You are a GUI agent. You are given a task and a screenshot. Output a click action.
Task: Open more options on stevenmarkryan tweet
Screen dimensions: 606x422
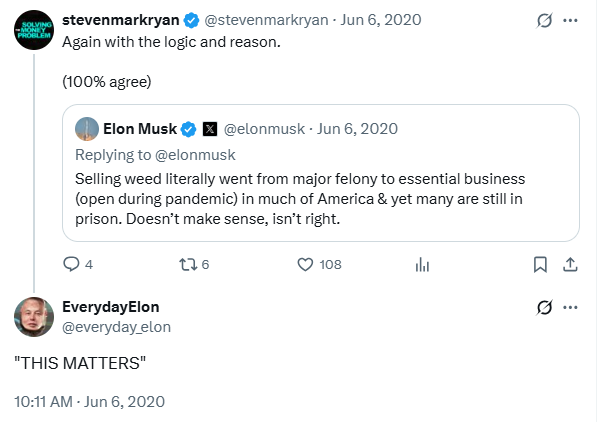pyautogui.click(x=571, y=20)
